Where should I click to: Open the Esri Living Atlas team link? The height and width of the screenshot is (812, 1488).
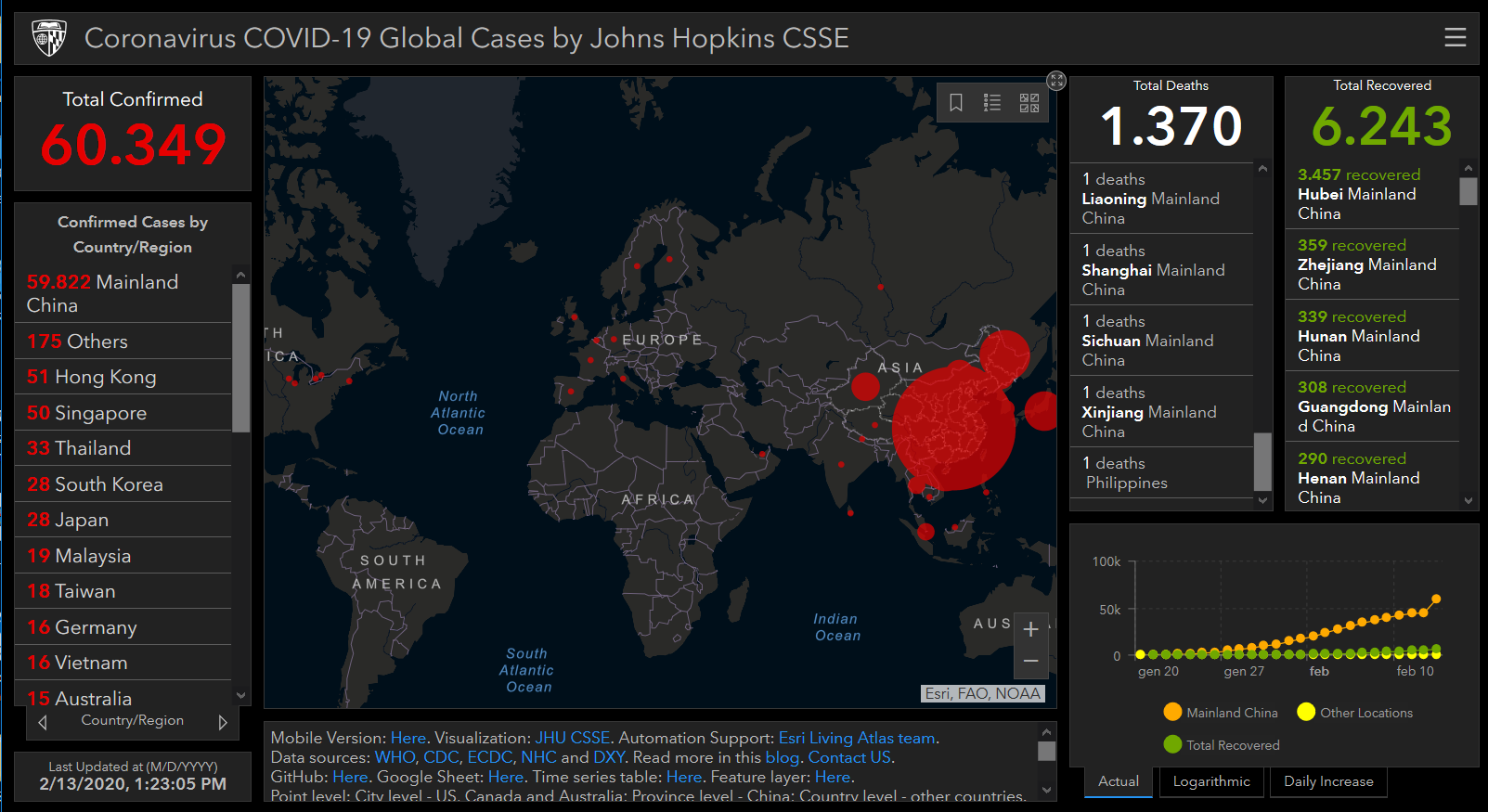pos(857,738)
